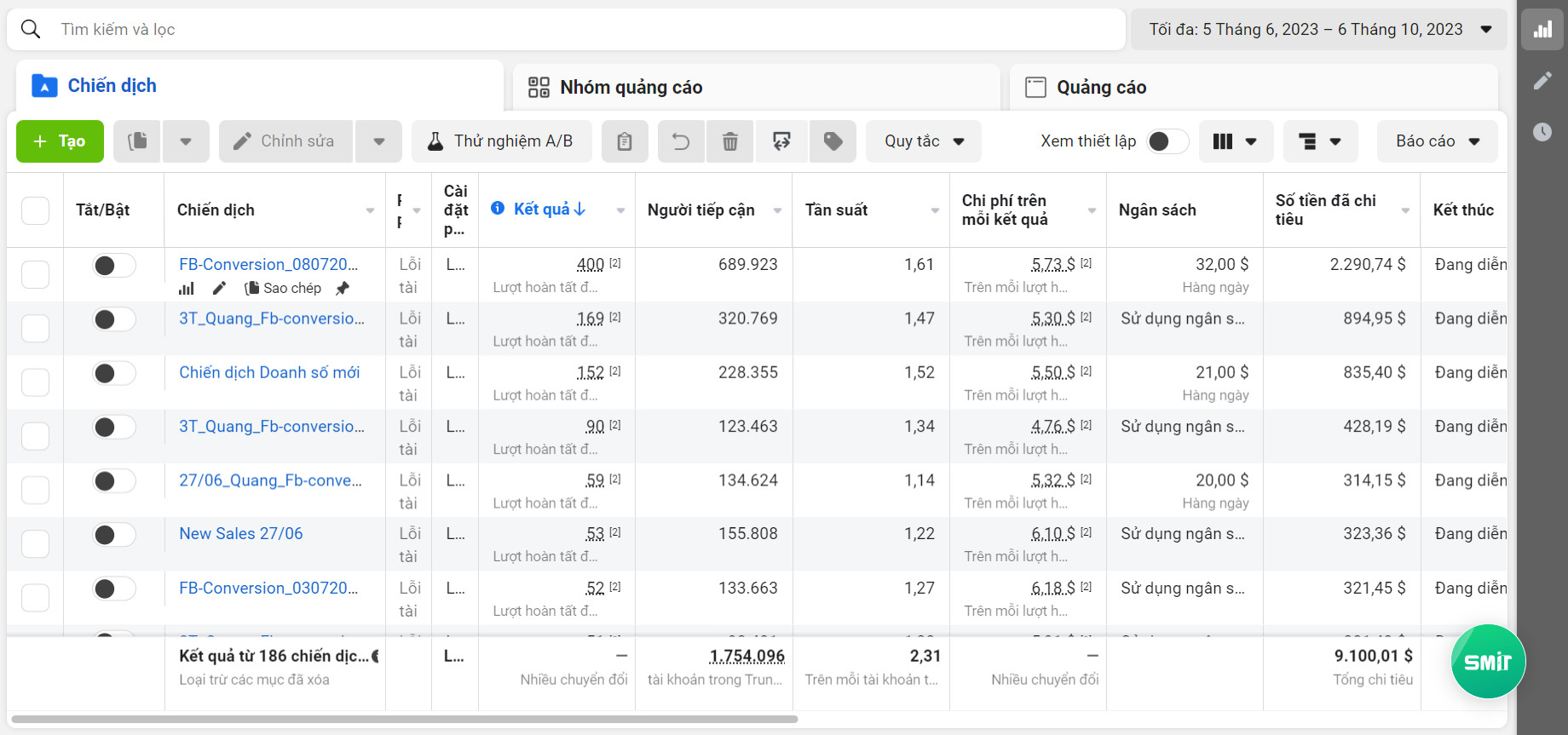
Task: Click the tag label icon
Action: [833, 141]
